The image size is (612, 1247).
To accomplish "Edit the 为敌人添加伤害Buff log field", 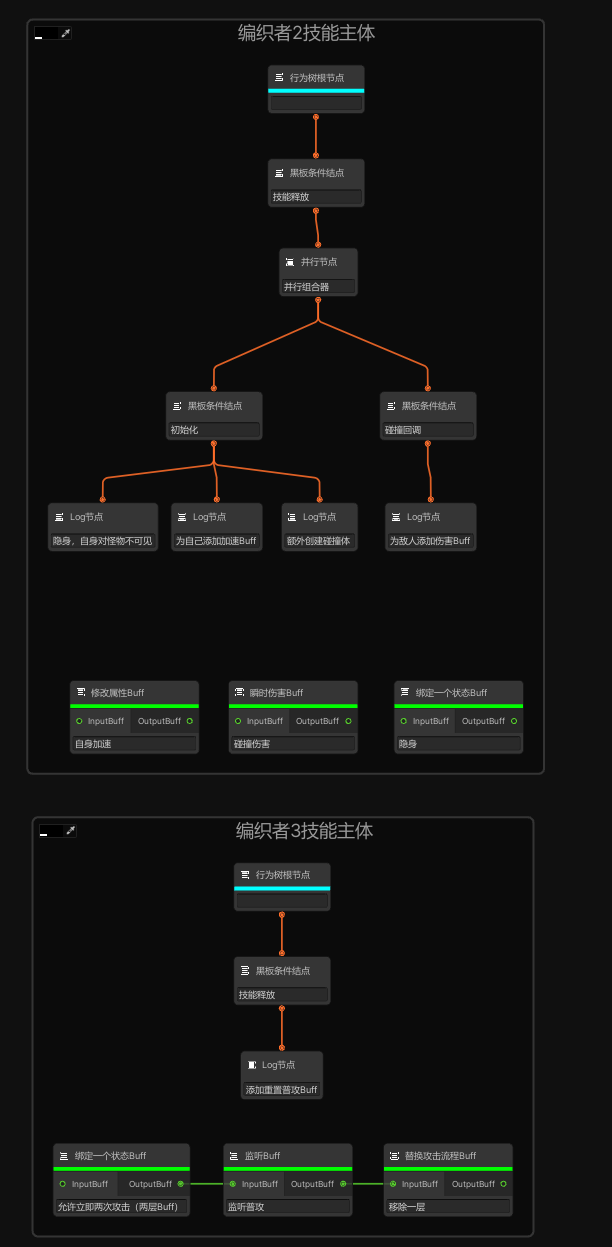I will click(431, 541).
